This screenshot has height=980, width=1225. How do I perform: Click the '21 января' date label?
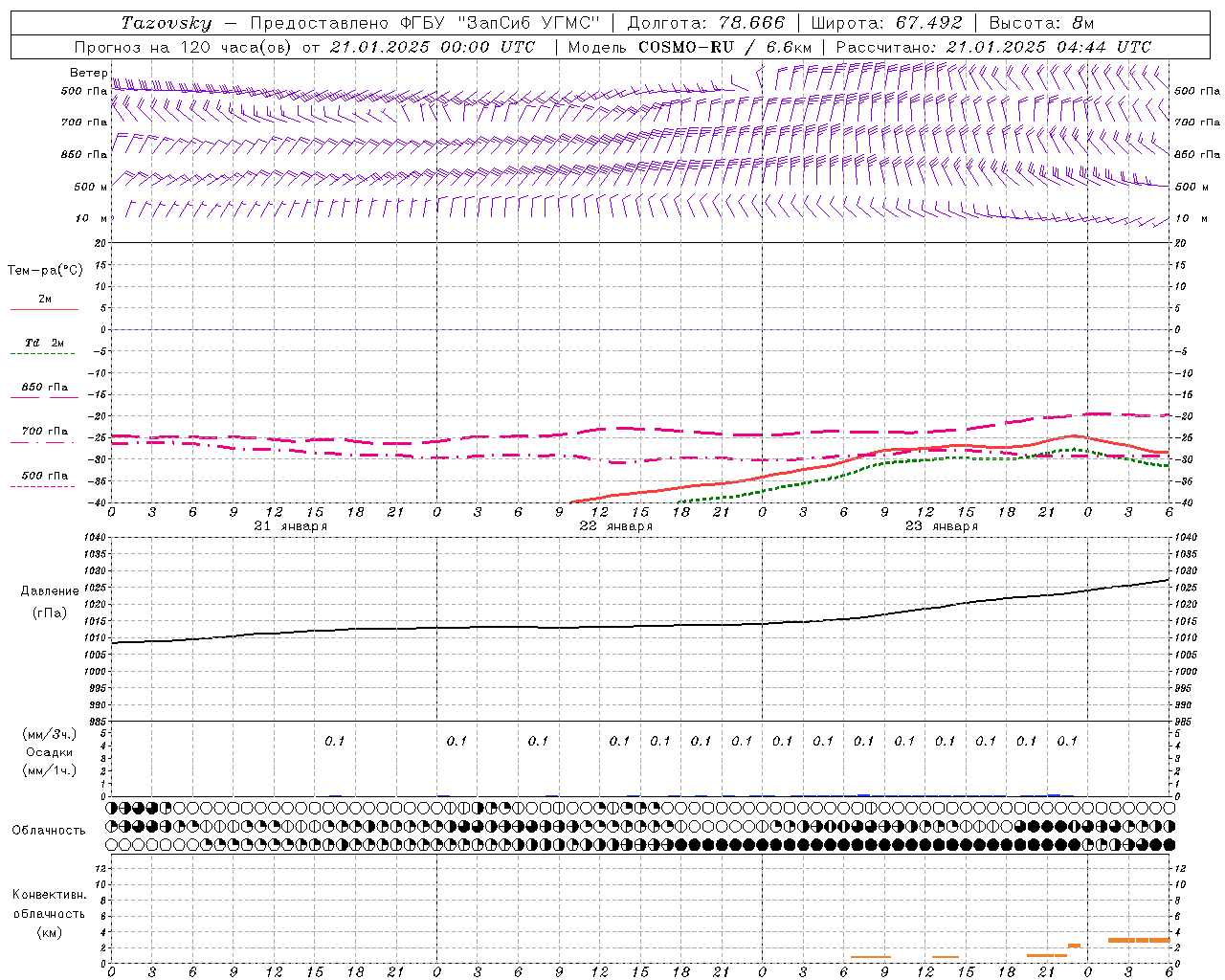click(291, 526)
